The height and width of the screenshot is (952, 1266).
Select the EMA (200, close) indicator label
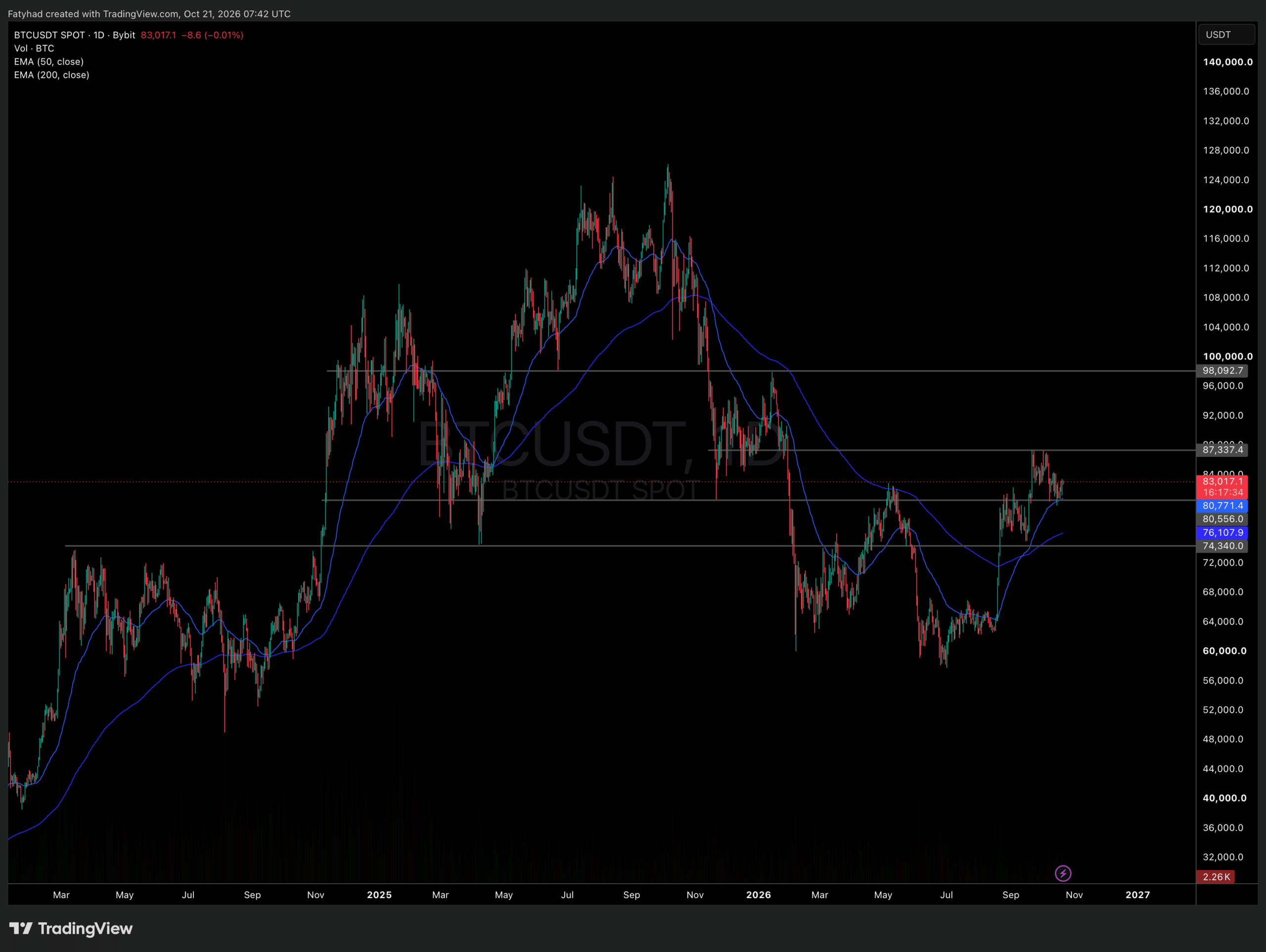tap(51, 75)
